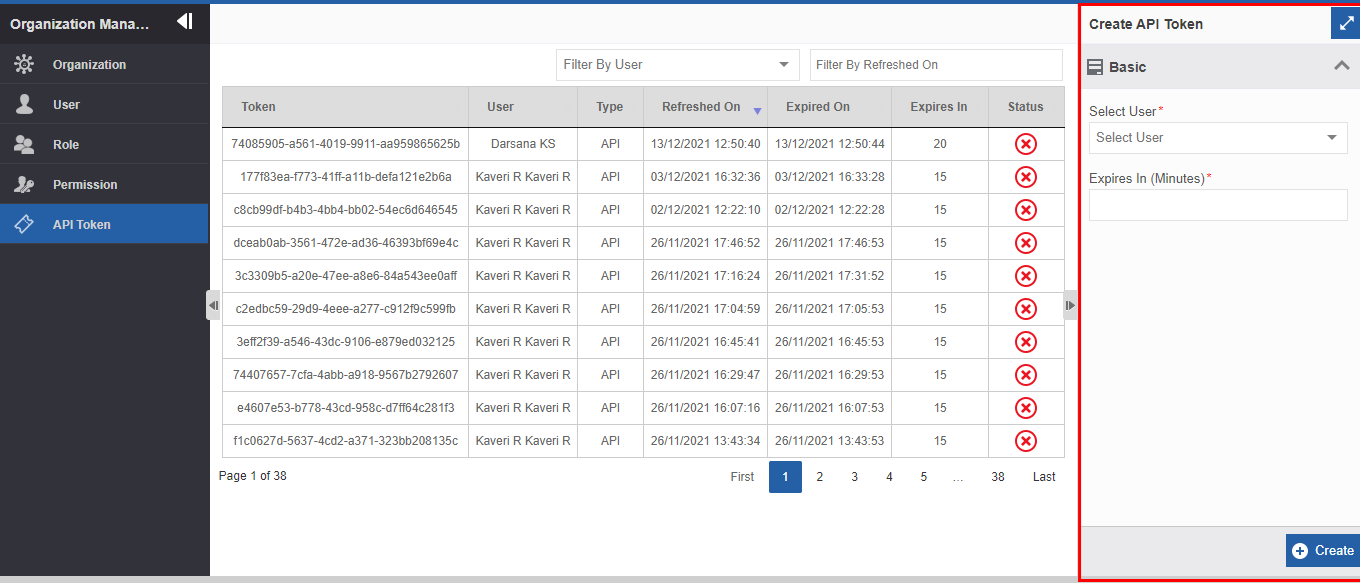Go to page 3
The image size is (1360, 583).
pyautogui.click(x=854, y=477)
